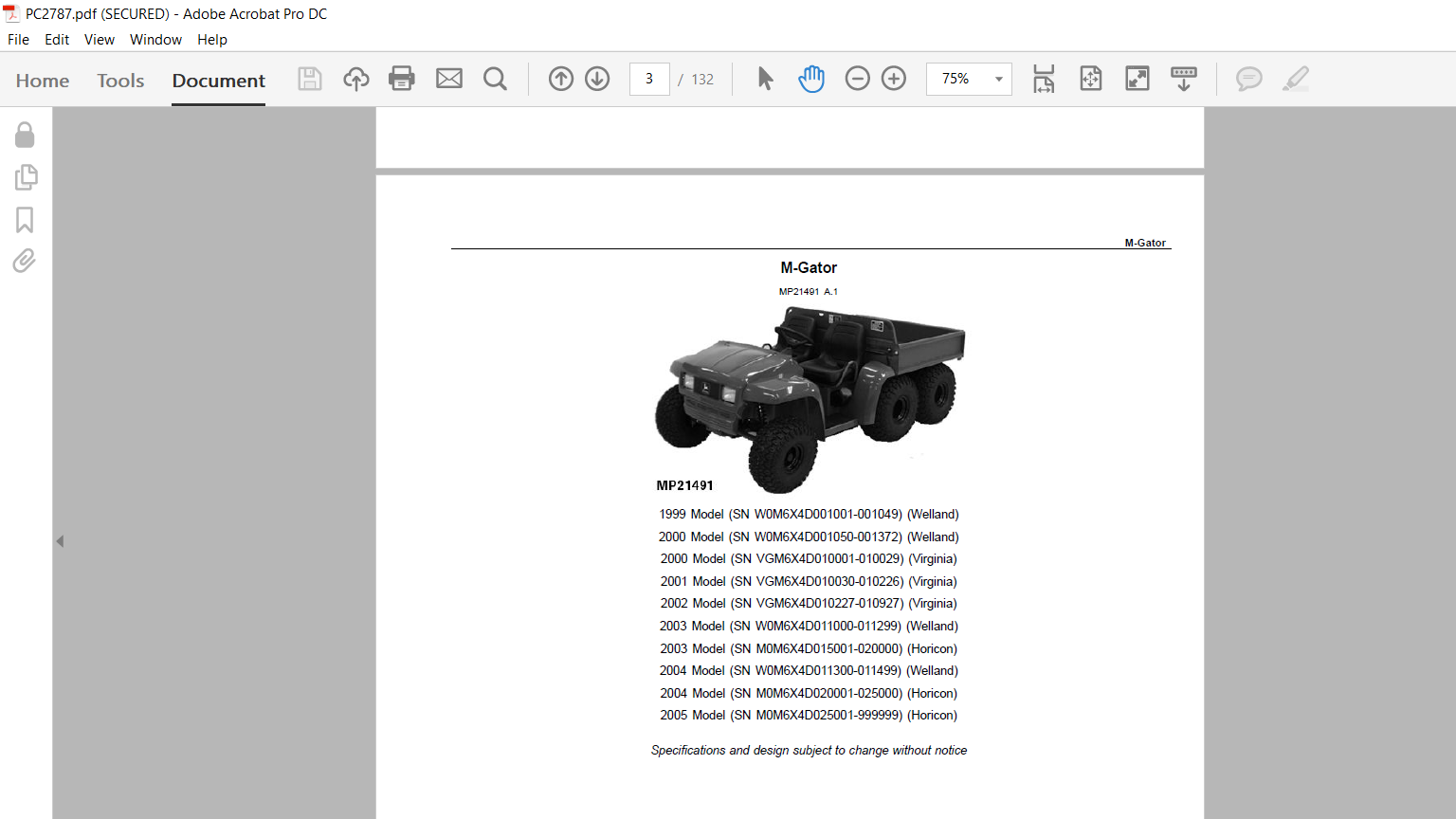This screenshot has height=819, width=1456.
Task: Click the 2003 Model Horicon line
Action: coord(809,648)
